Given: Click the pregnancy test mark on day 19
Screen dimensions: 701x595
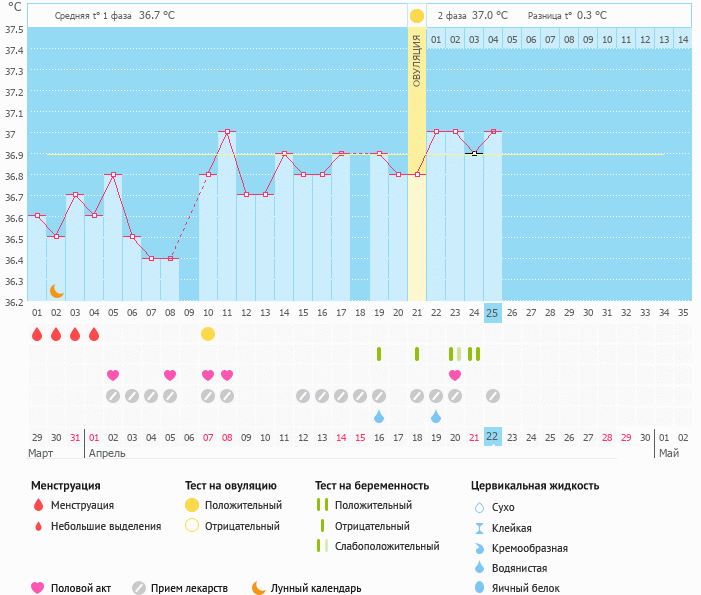Looking at the screenshot, I should pyautogui.click(x=379, y=354).
